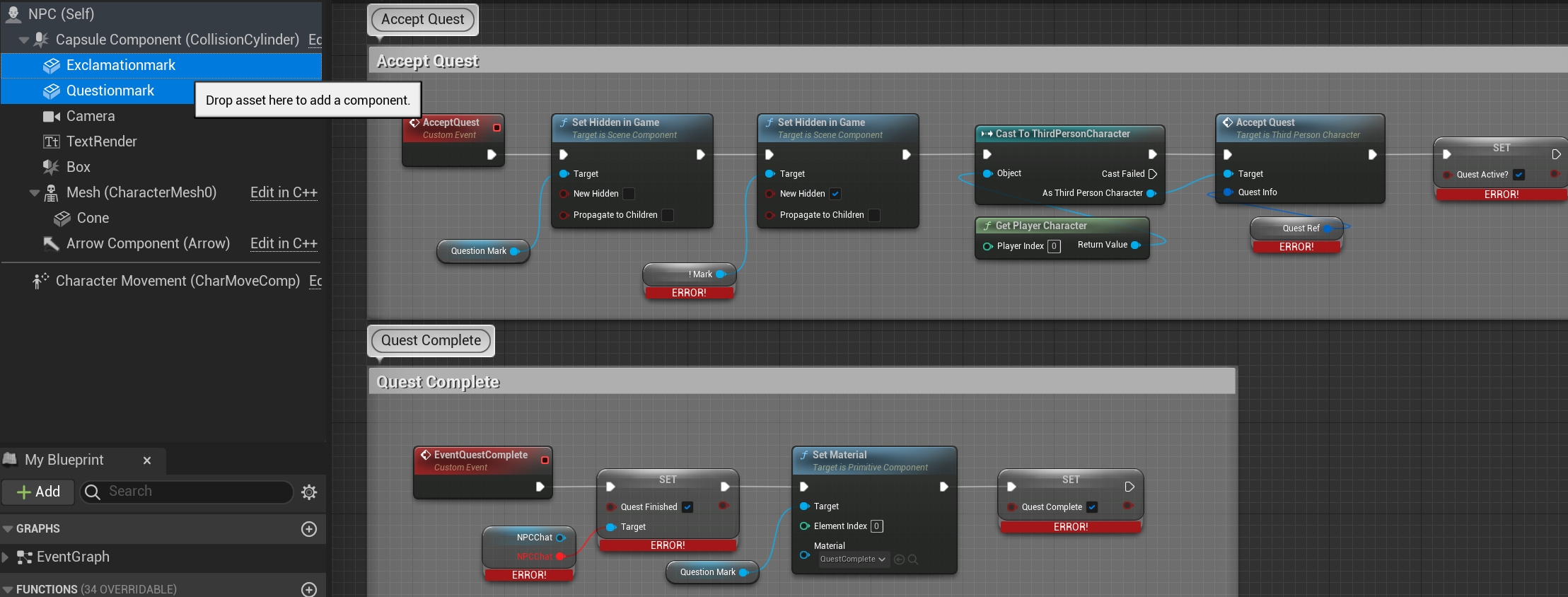The width and height of the screenshot is (1568, 597).
Task: Click the Quest Complete comment bubble
Action: click(x=431, y=340)
